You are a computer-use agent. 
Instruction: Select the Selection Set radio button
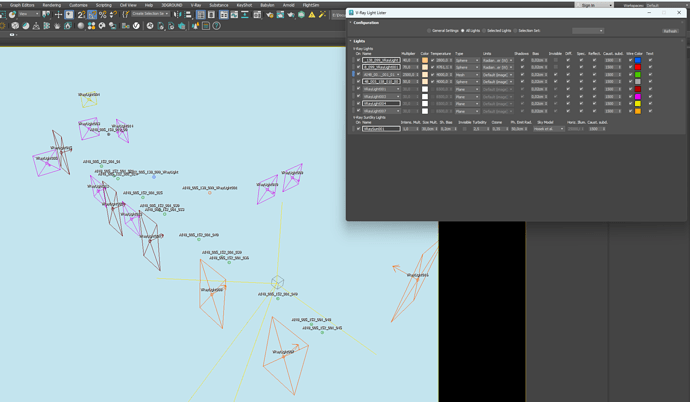pyautogui.click(x=515, y=31)
